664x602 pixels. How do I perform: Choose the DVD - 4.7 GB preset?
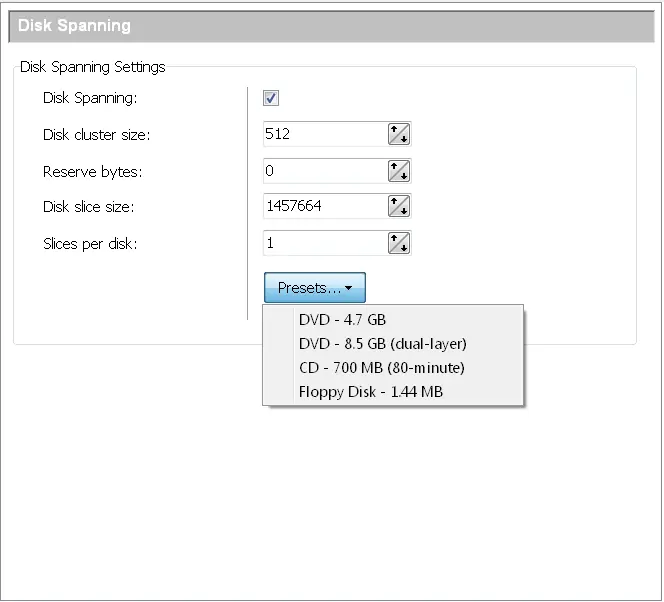[x=393, y=320]
